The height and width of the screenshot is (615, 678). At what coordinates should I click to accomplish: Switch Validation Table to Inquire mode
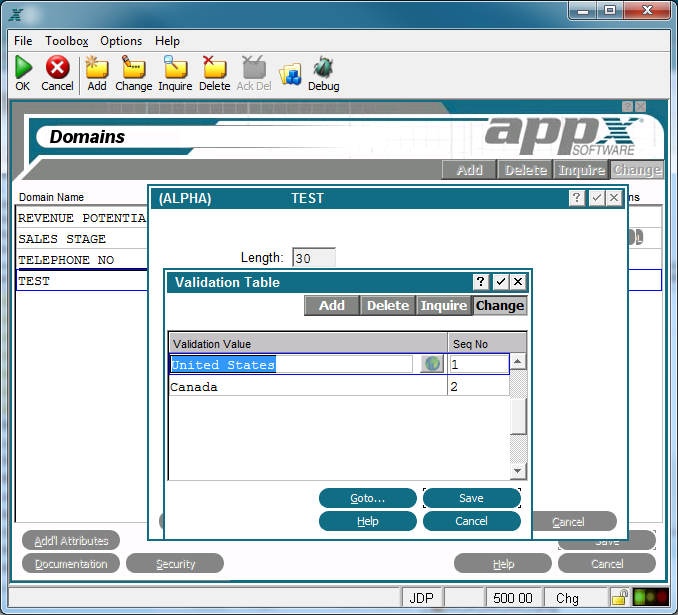[x=444, y=305]
